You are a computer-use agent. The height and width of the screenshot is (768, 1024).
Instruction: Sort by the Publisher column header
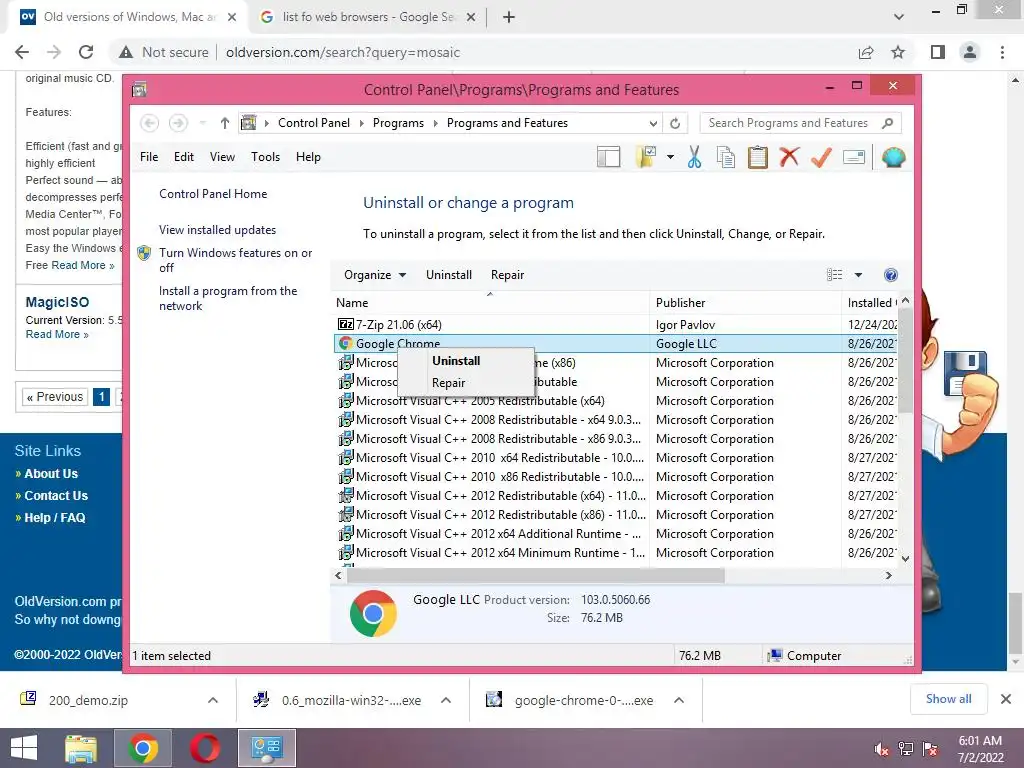680,302
